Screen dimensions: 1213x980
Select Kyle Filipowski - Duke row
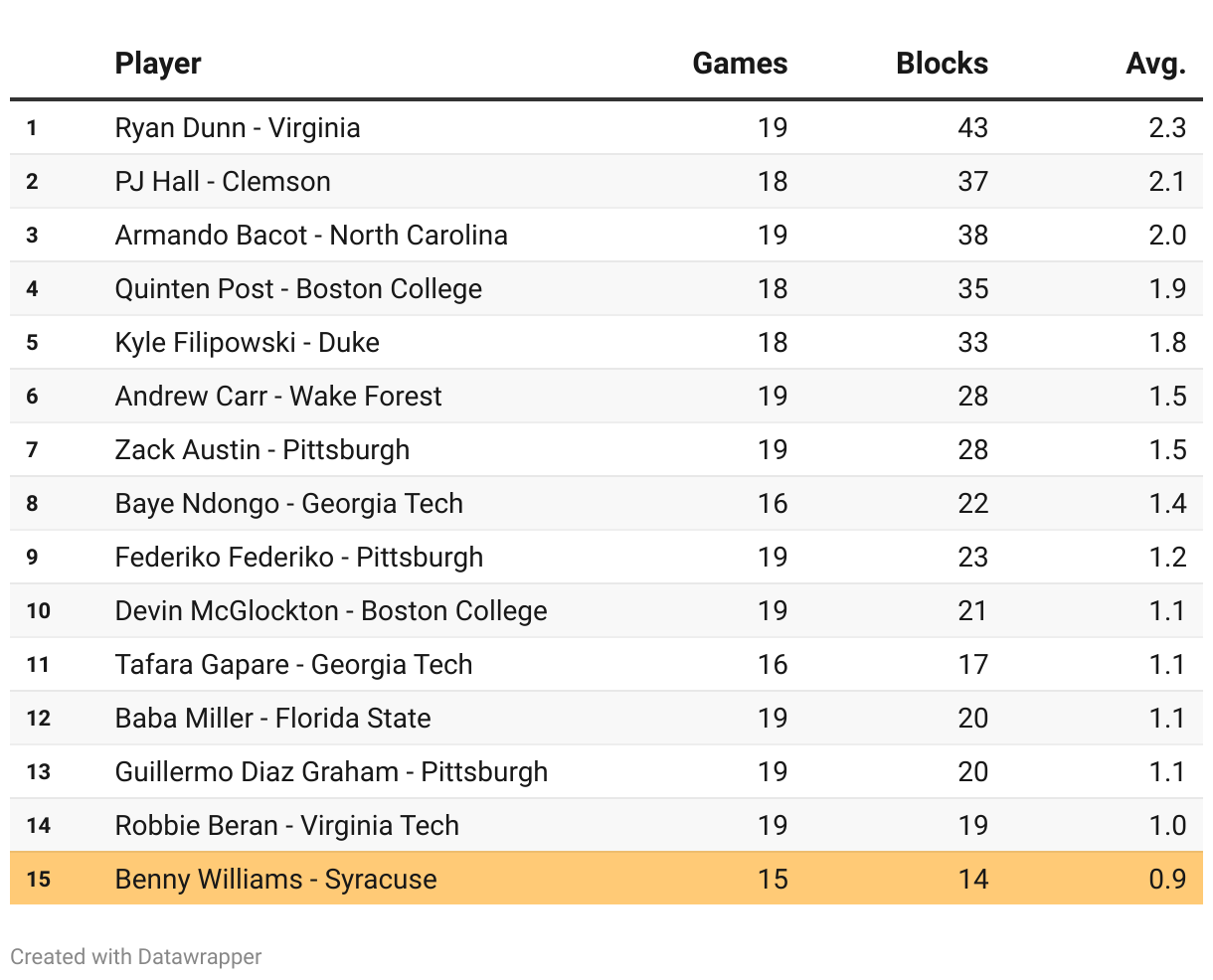248,343
